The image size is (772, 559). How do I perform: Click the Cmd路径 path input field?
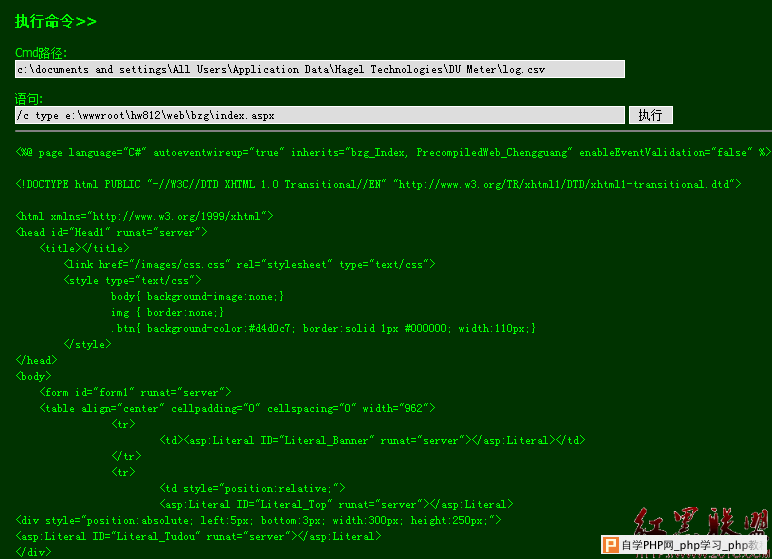320,69
